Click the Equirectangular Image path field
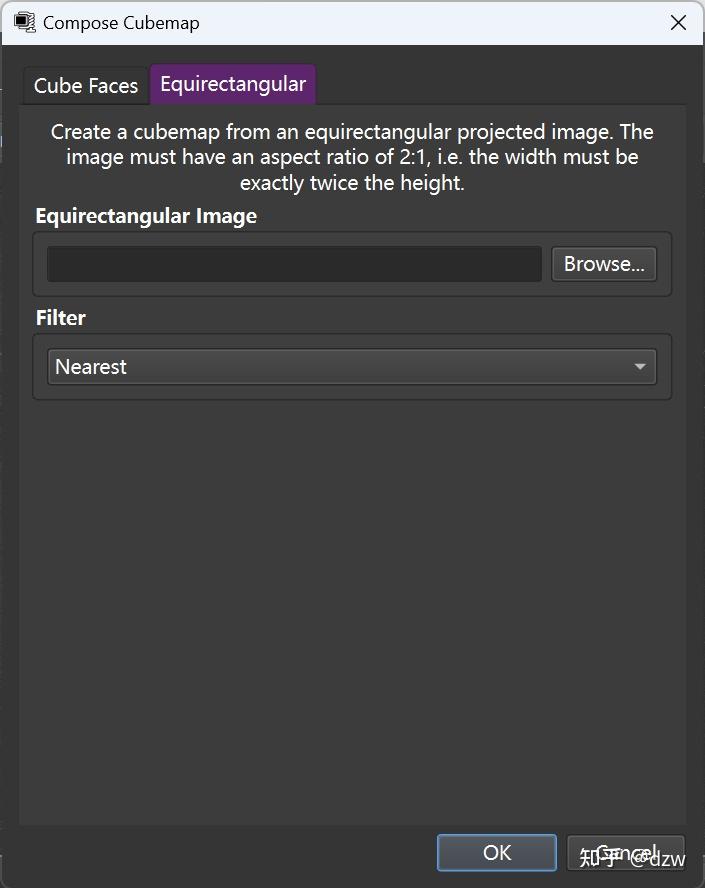This screenshot has width=705, height=888. [x=294, y=264]
